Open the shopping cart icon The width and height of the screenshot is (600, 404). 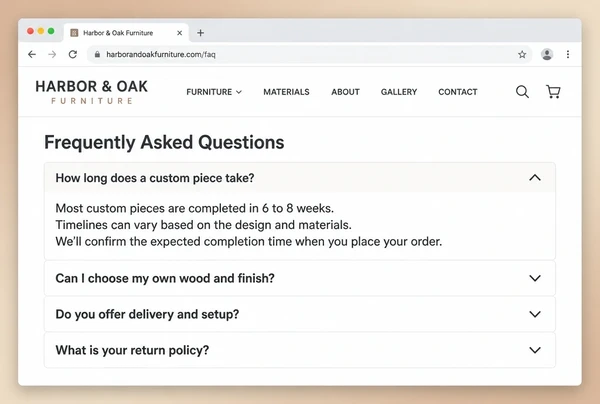pyautogui.click(x=553, y=92)
